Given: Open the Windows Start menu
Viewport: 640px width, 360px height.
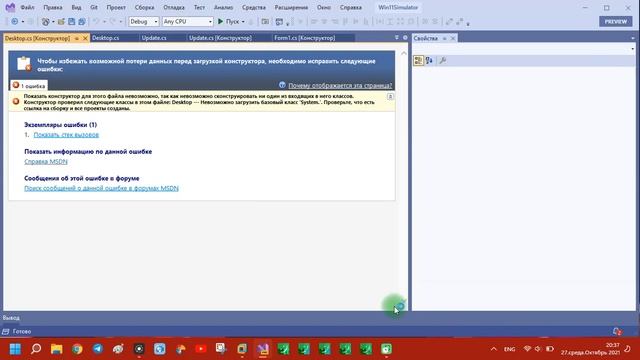Looking at the screenshot, I should 15,349.
